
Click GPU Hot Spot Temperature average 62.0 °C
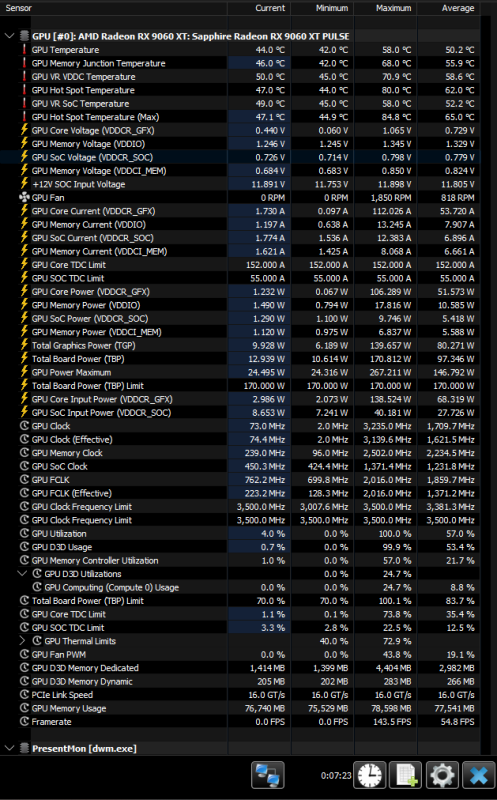[459, 90]
